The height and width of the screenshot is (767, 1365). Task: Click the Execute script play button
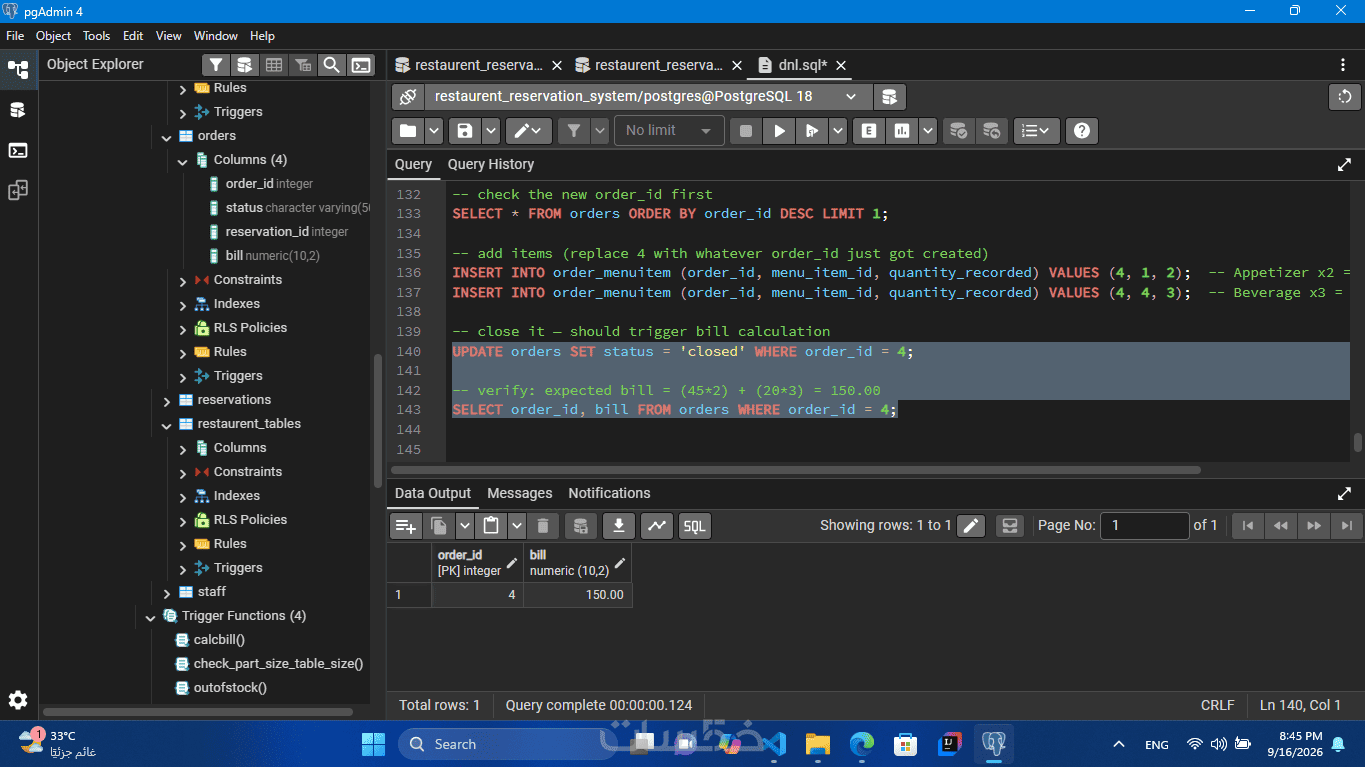point(778,130)
